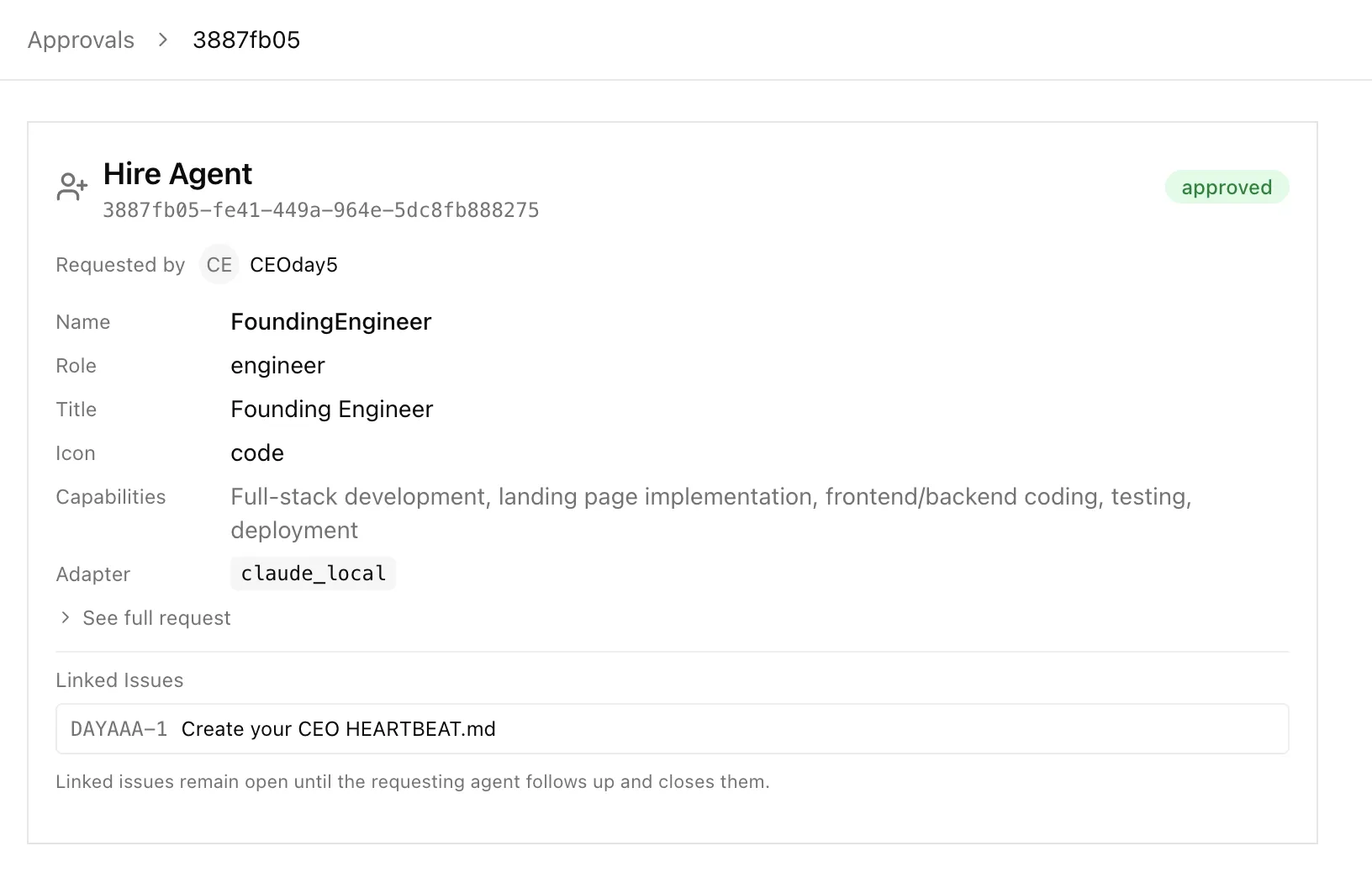Click the CEOday5 requester name

point(293,265)
